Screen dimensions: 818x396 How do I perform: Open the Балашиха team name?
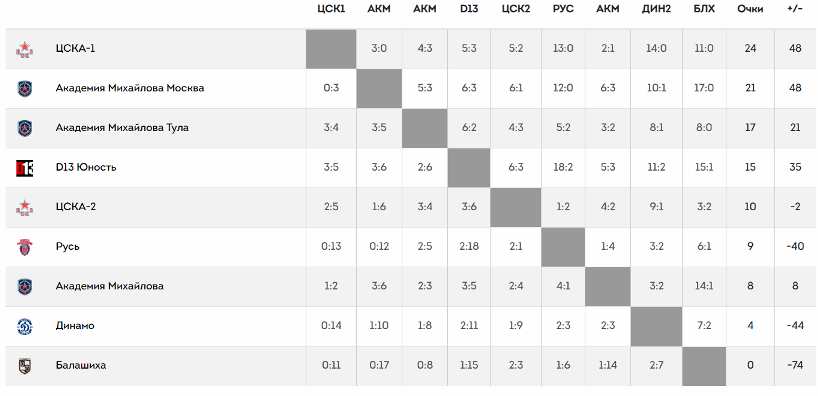click(81, 366)
